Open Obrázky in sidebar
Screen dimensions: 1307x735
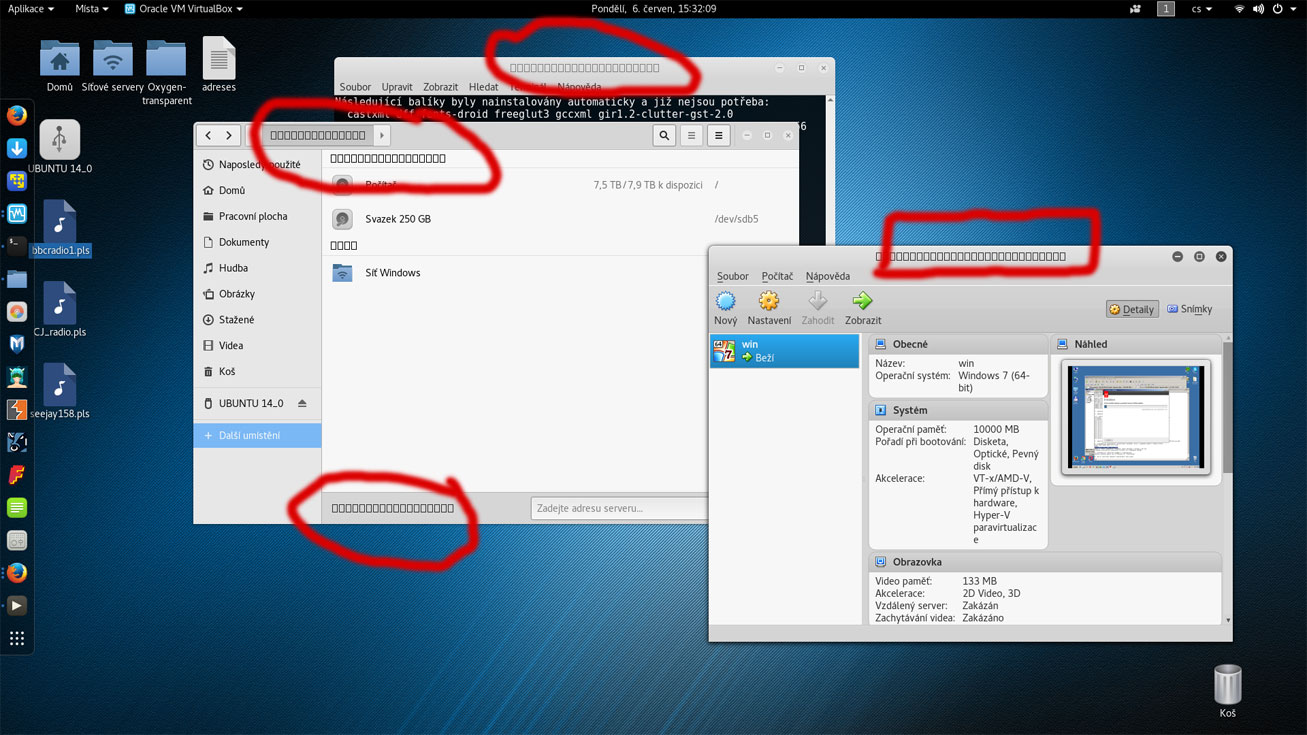[x=257, y=294]
